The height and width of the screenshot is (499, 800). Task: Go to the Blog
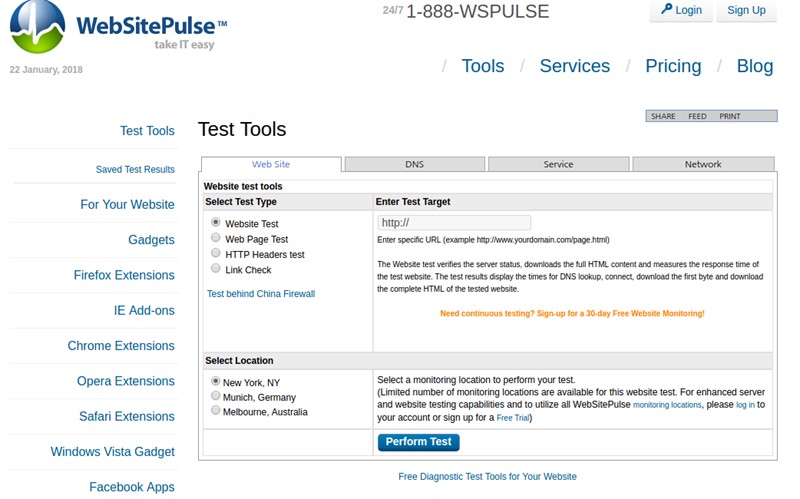click(x=755, y=66)
